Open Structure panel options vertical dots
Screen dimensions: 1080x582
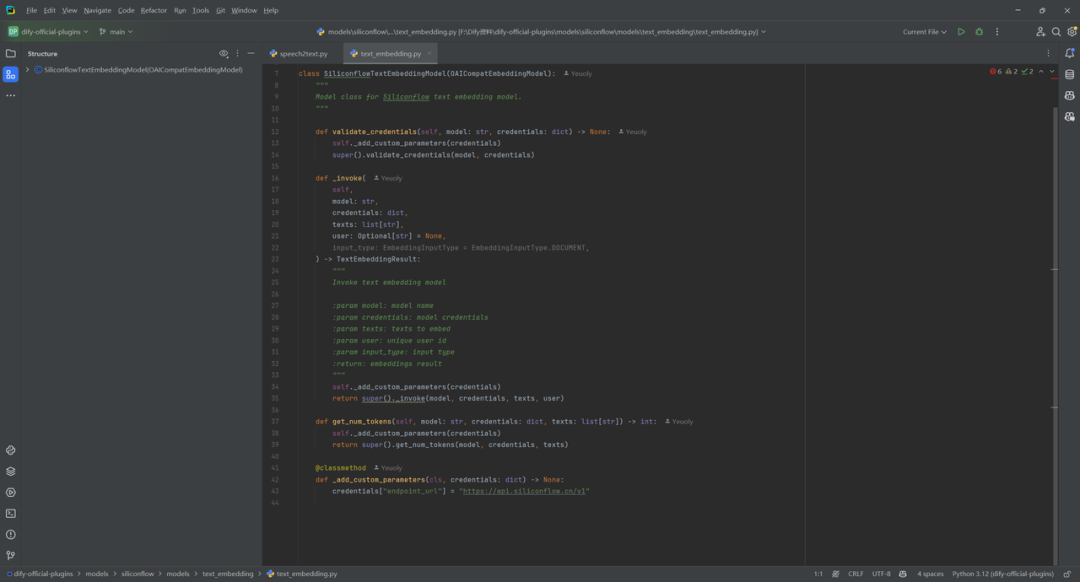pos(238,53)
